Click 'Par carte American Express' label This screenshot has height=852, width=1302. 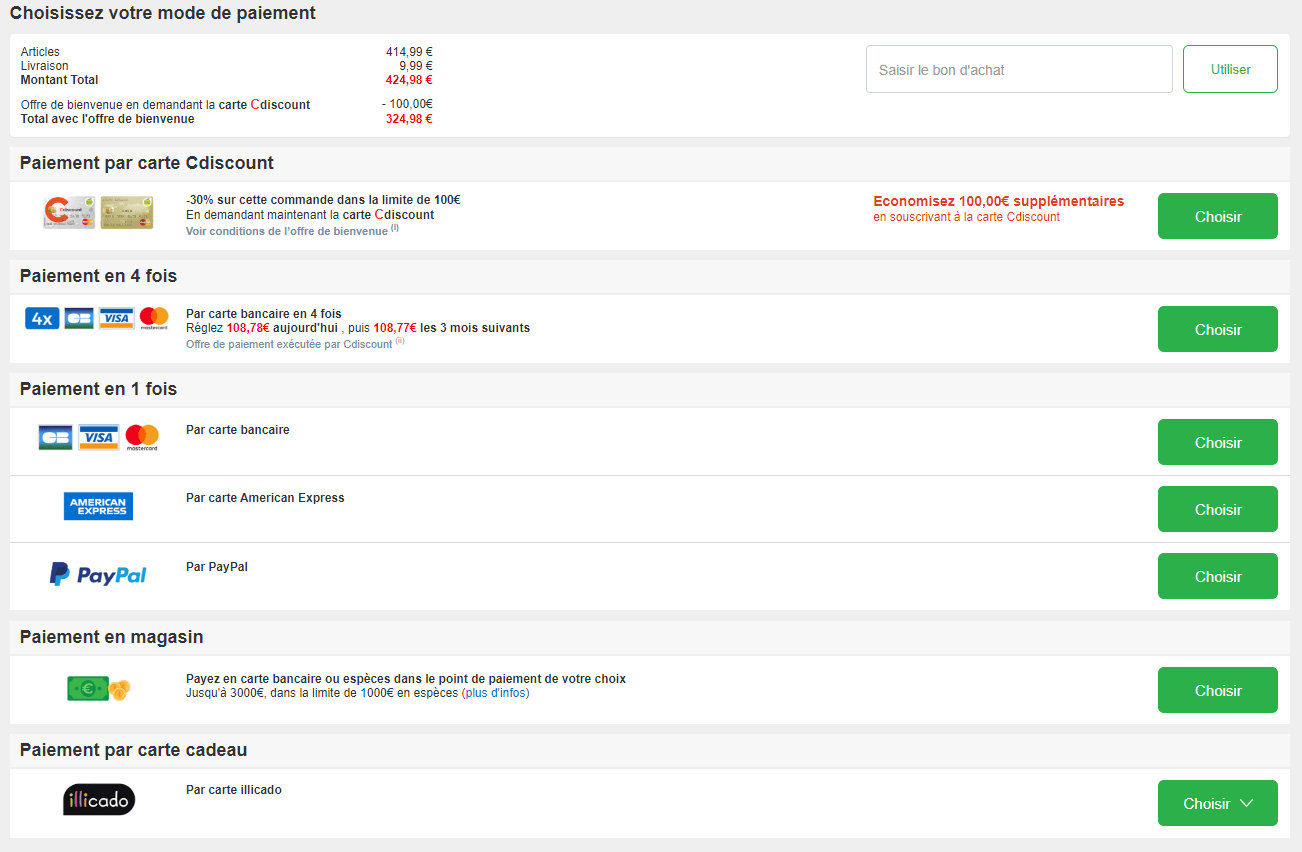tap(265, 498)
